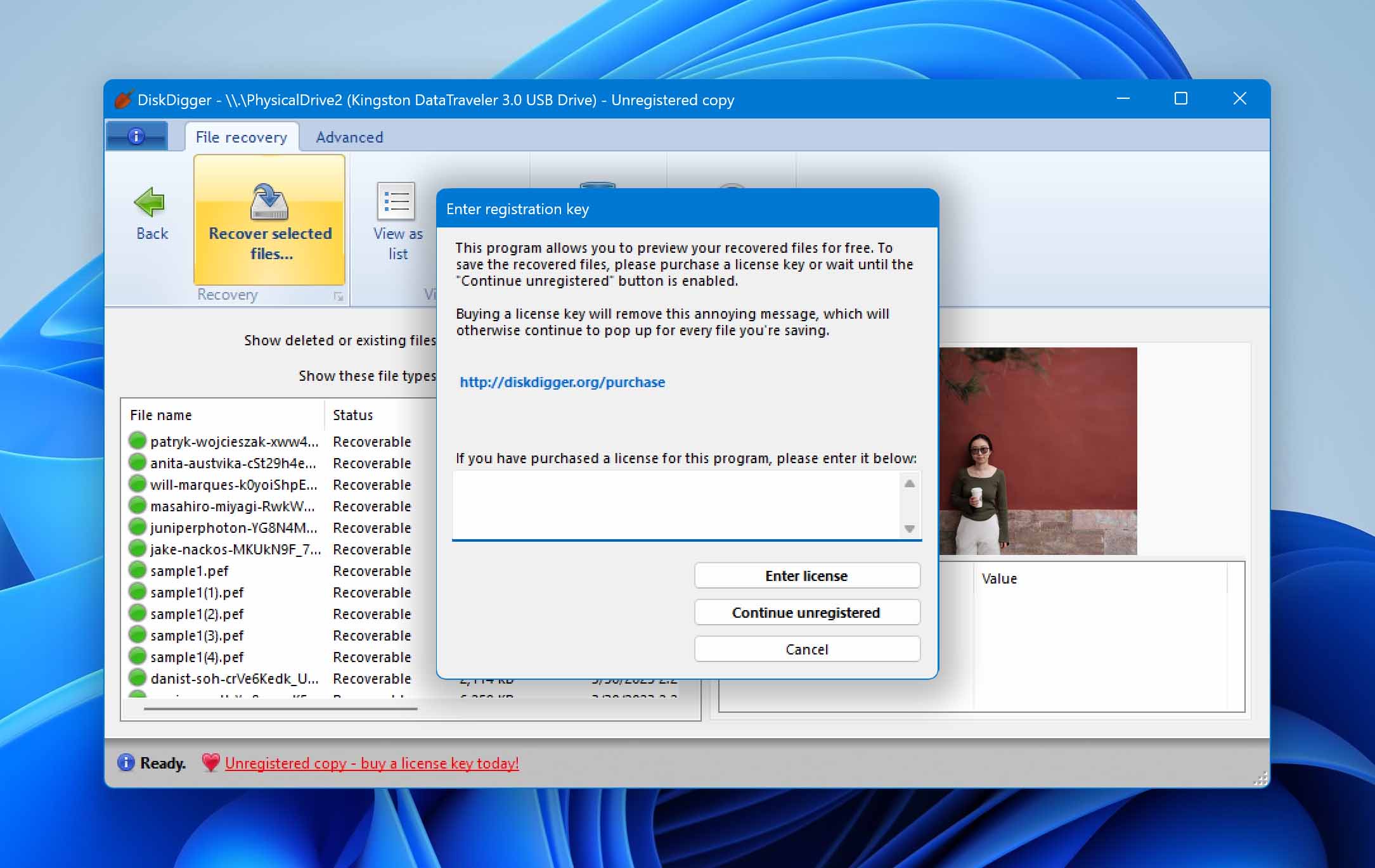Open the Advanced tab
Screen dimensions: 1375x868
point(349,137)
